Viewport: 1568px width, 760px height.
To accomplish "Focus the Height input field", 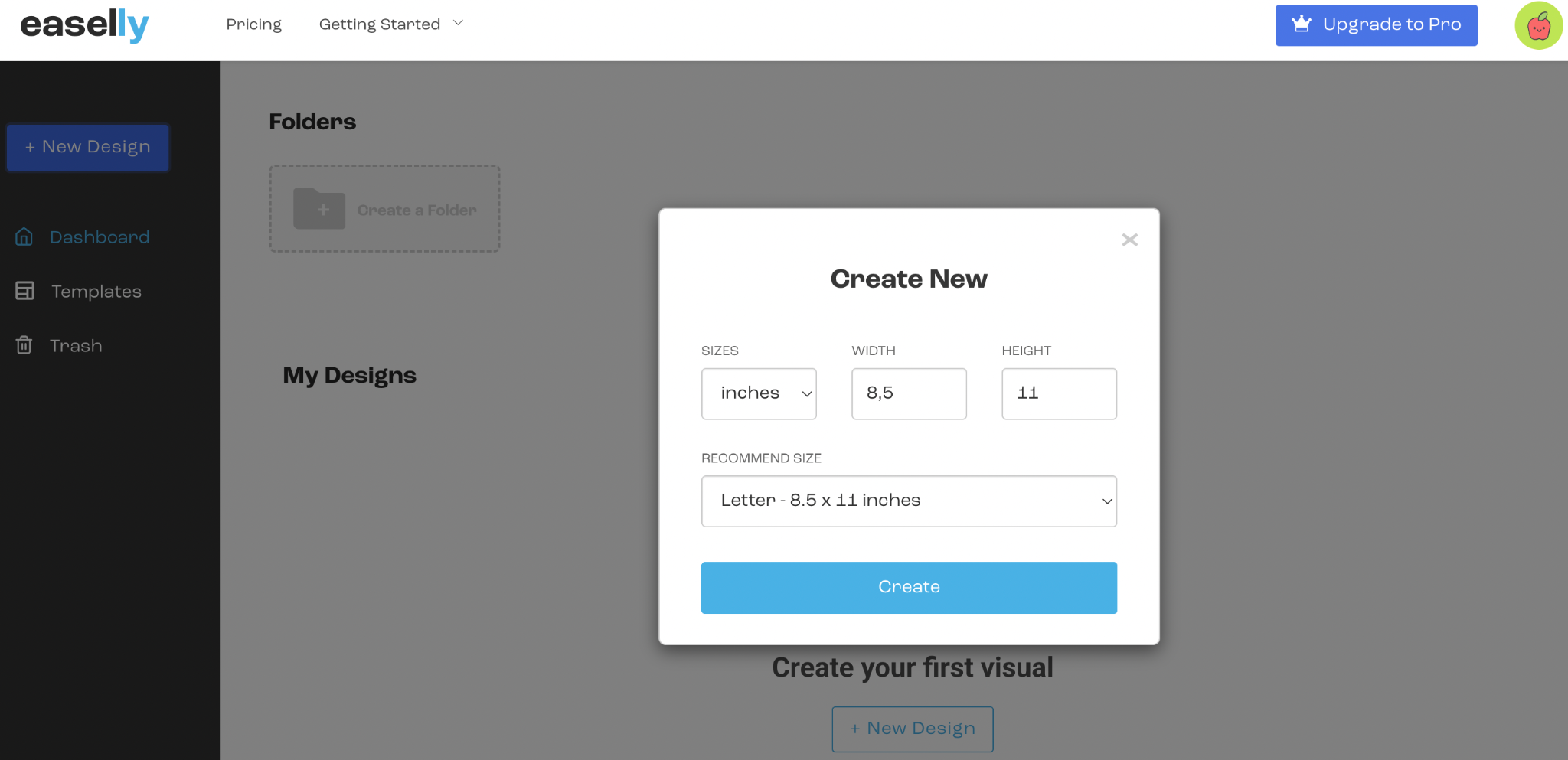I will tap(1058, 393).
